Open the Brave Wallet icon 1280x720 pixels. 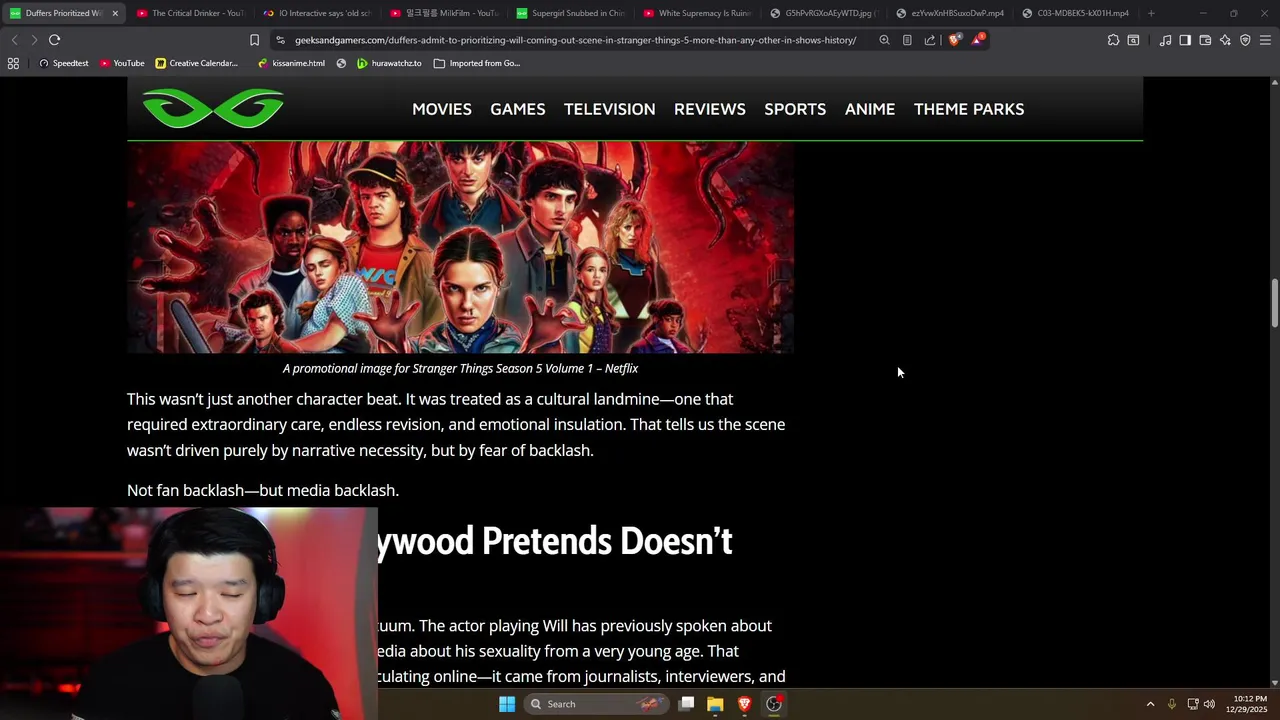coord(1205,40)
